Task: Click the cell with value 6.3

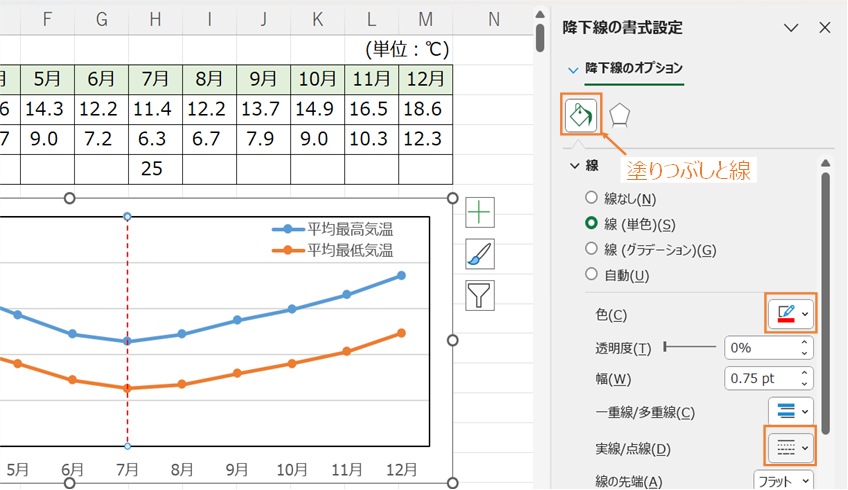Action: pyautogui.click(x=155, y=139)
